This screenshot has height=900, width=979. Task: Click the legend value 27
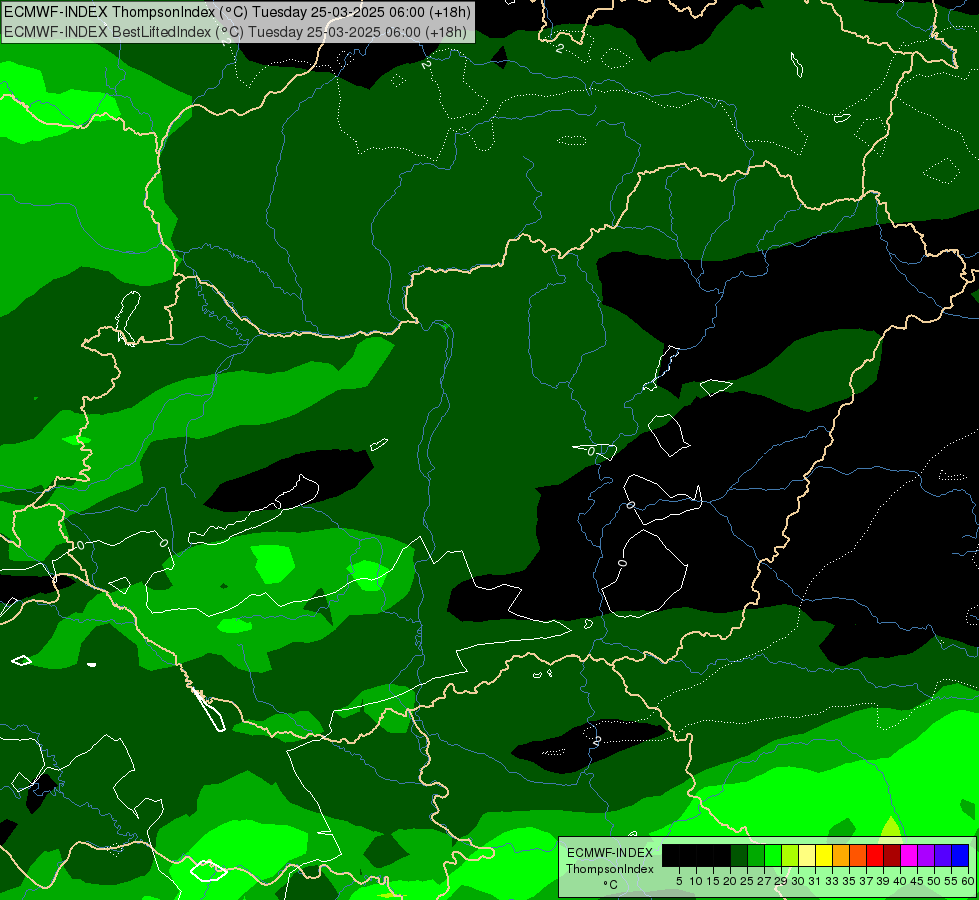tap(764, 881)
